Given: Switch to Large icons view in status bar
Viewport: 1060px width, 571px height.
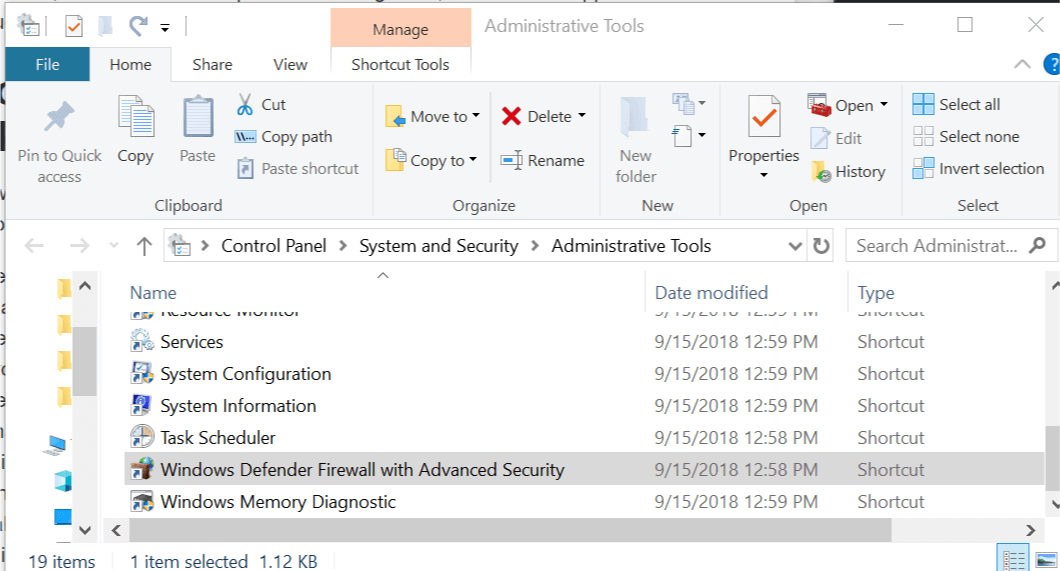Looking at the screenshot, I should [1046, 560].
